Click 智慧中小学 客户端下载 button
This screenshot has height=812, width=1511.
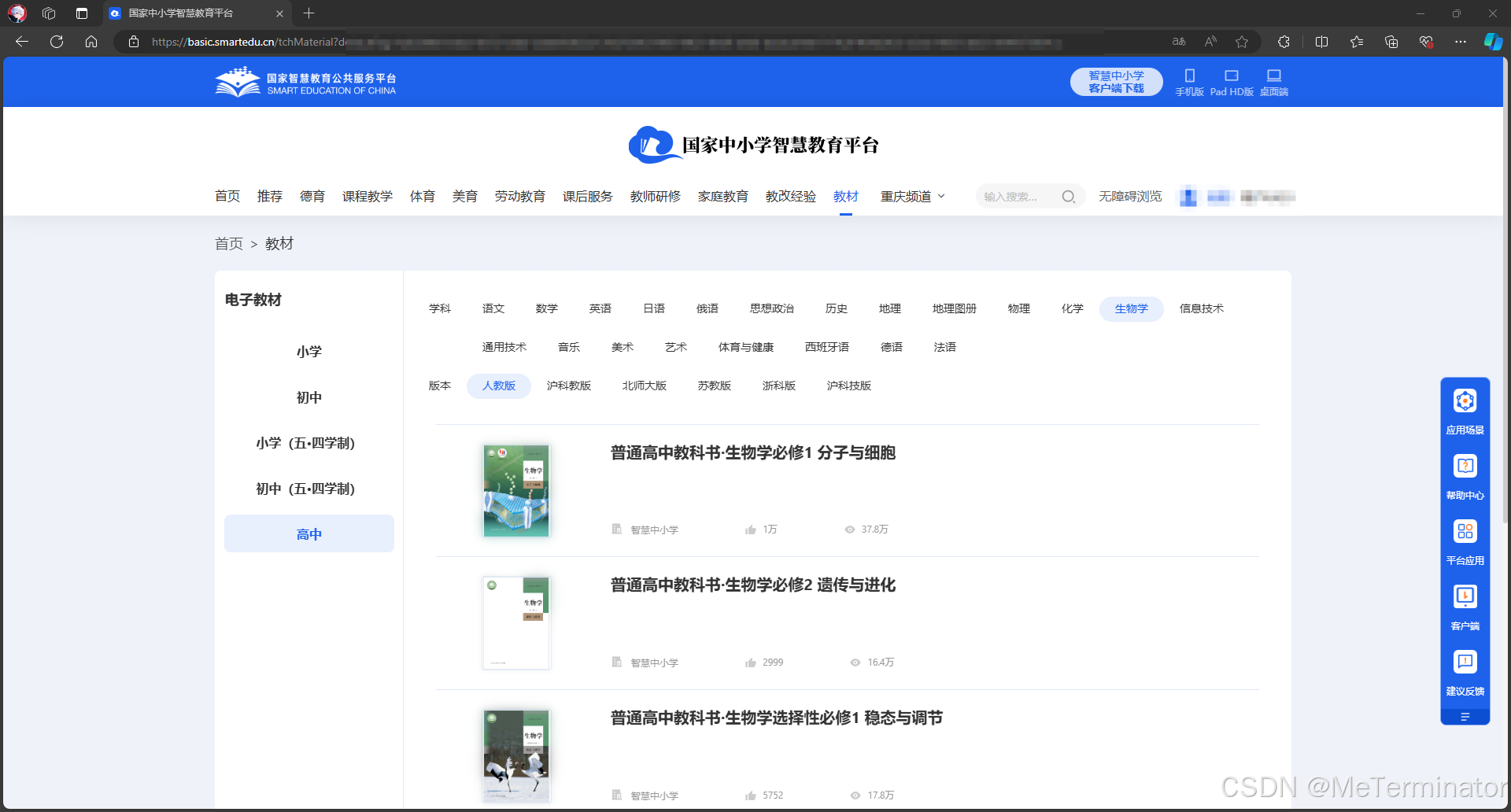(x=1117, y=82)
